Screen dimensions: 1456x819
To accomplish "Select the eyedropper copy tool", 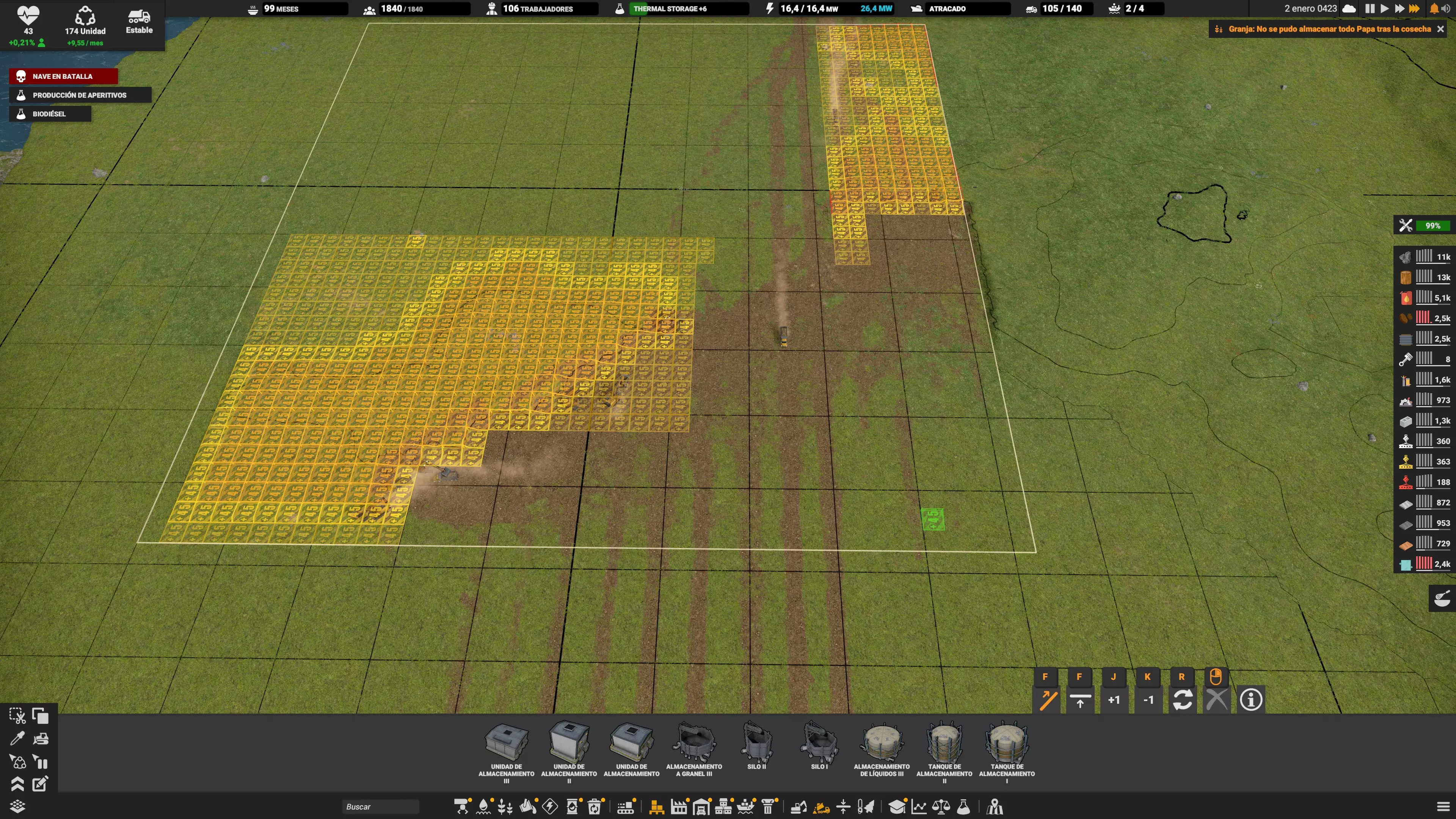I will [x=17, y=739].
